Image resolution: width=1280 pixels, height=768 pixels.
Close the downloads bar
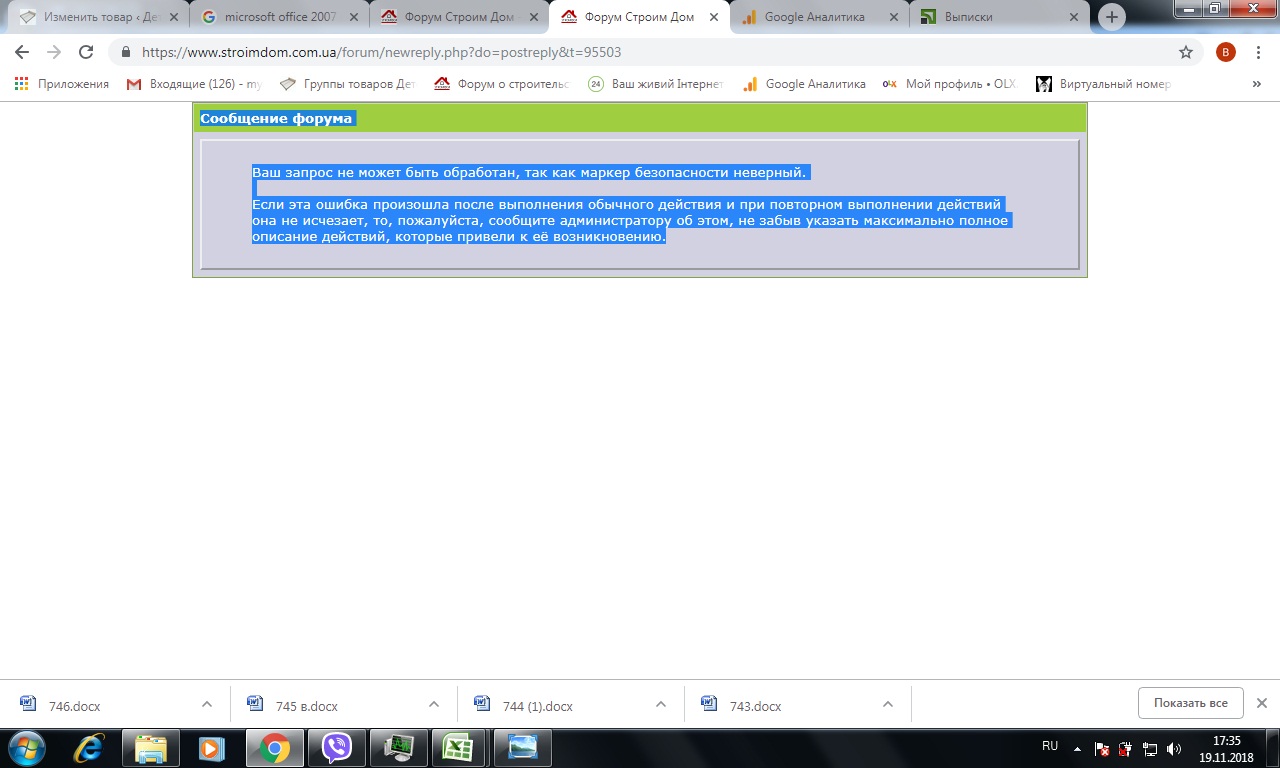1262,703
